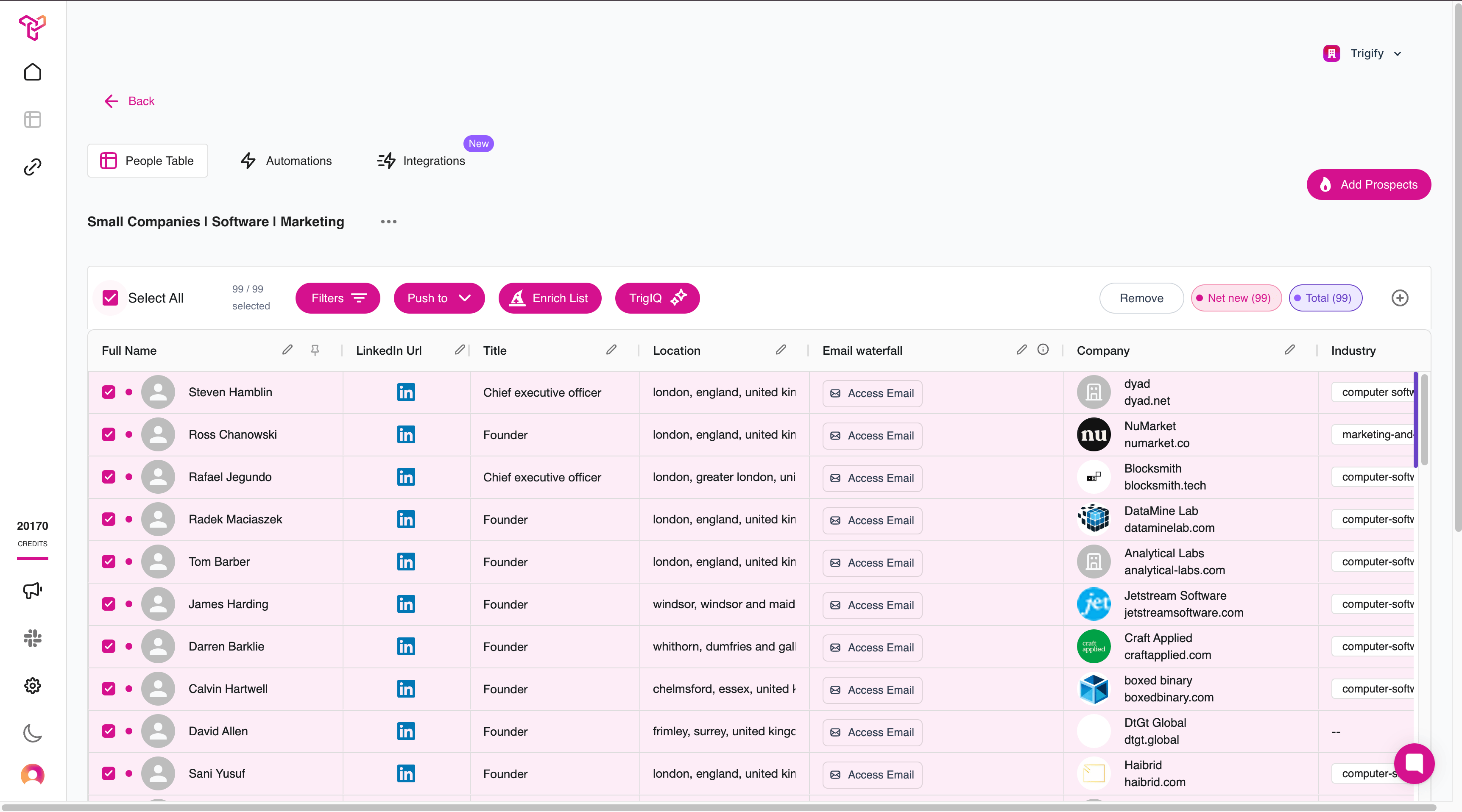Image resolution: width=1462 pixels, height=812 pixels.
Task: Launch the TrigIQ button
Action: (657, 298)
